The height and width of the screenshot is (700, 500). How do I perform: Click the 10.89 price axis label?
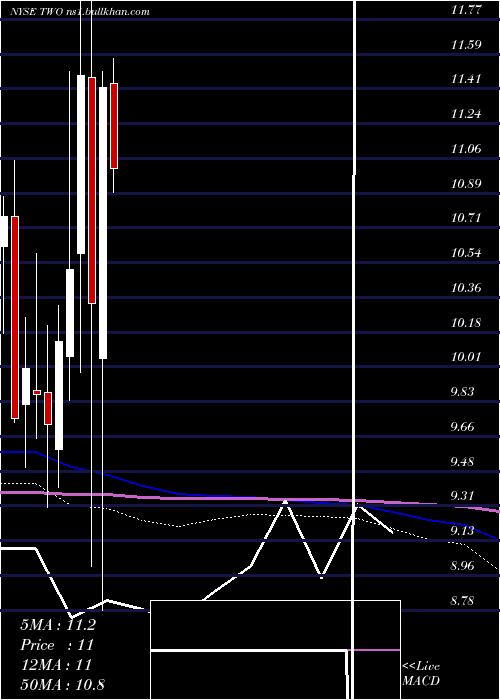pos(467,184)
